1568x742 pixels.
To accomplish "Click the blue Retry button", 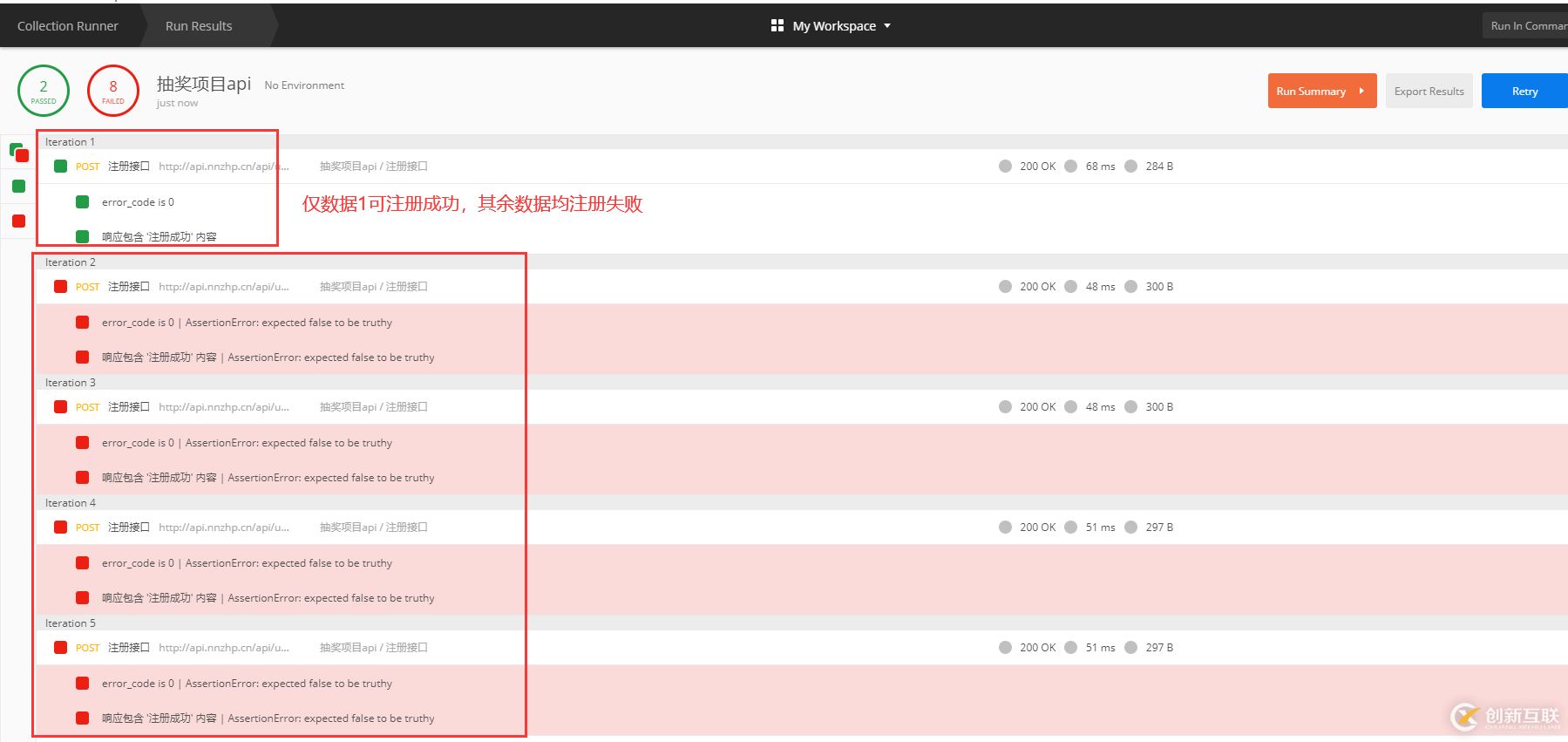I will (x=1524, y=91).
